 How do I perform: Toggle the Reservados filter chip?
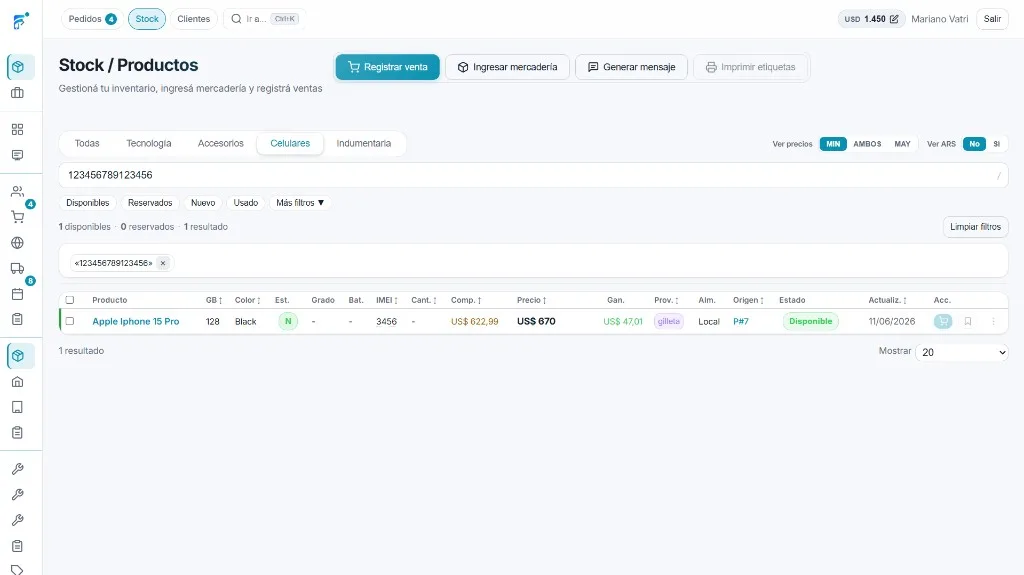[x=150, y=203]
